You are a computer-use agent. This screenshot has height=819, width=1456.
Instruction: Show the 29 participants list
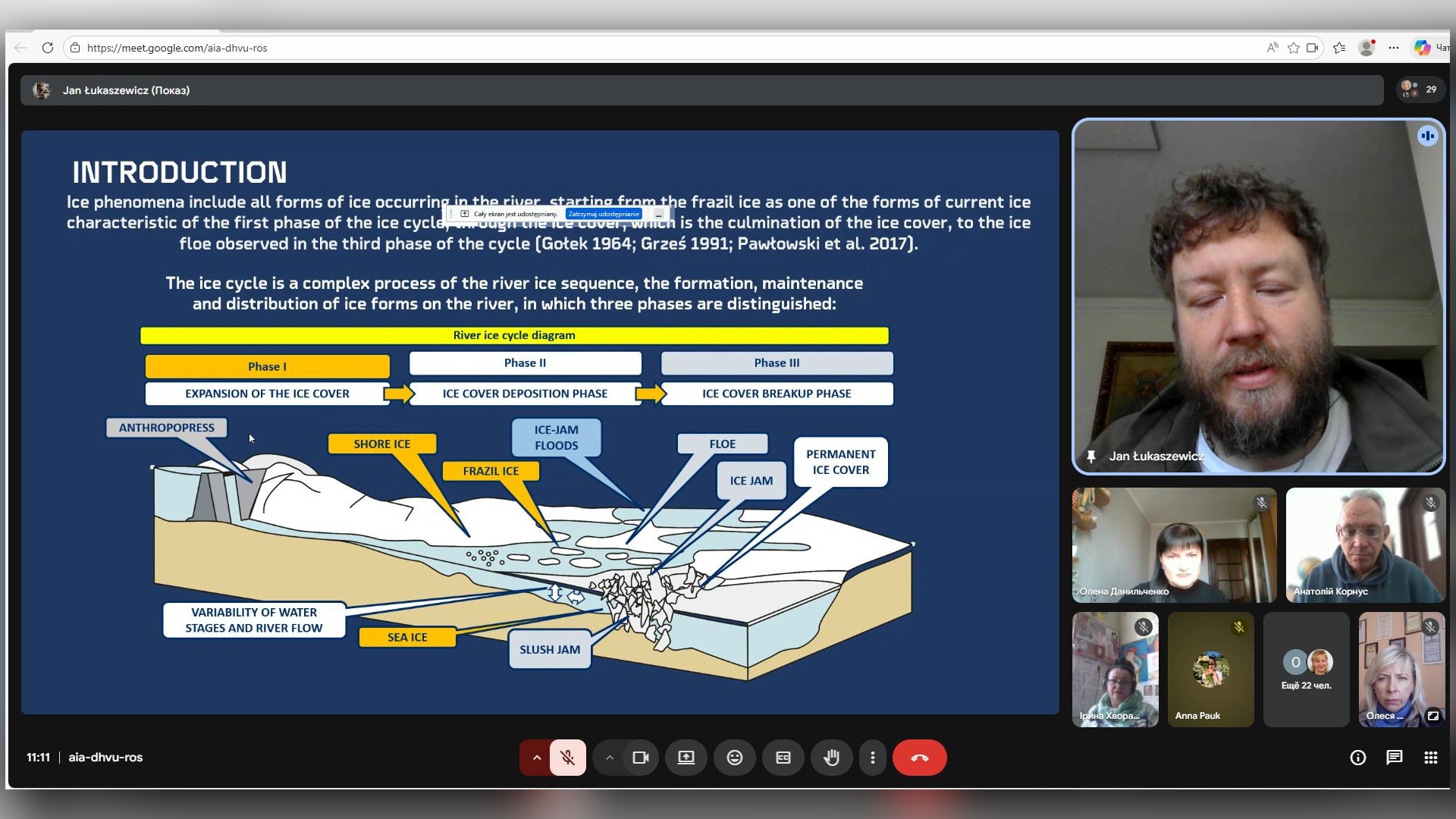(x=1420, y=89)
